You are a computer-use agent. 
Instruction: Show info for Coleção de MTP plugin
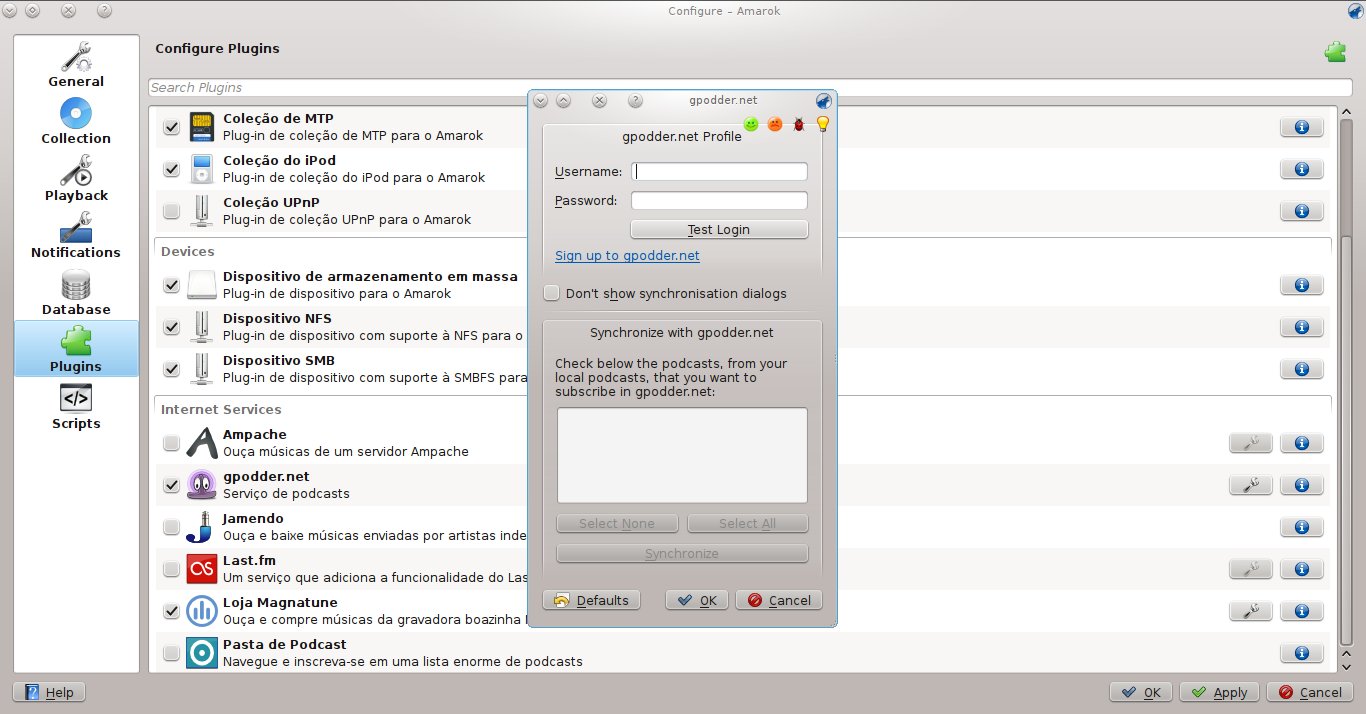pos(1302,127)
